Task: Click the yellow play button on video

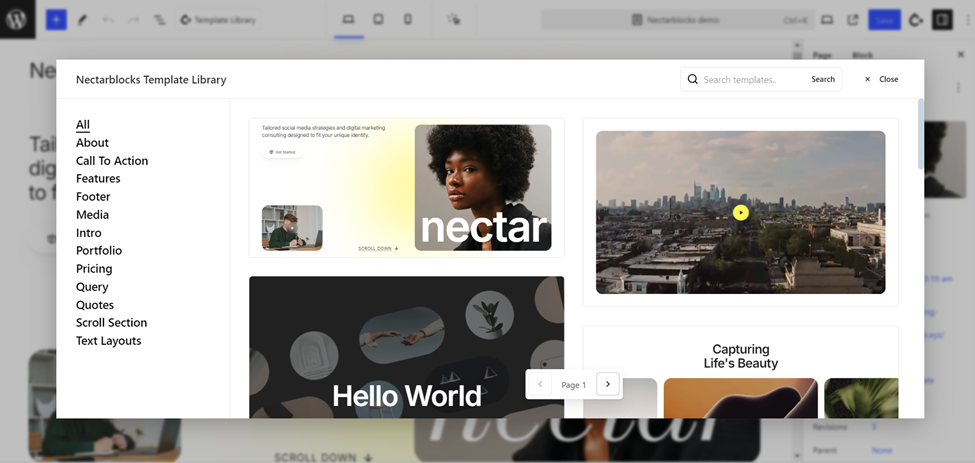Action: 741,213
